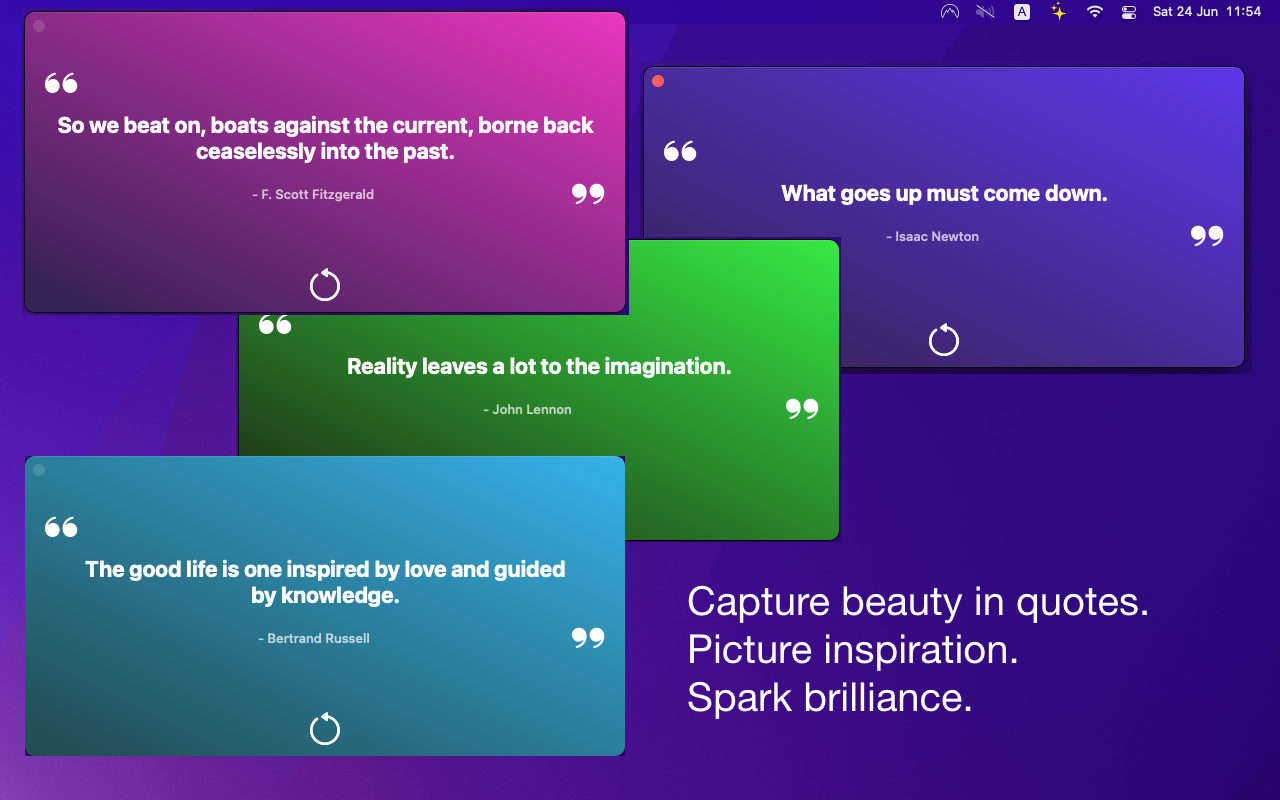The height and width of the screenshot is (800, 1280).
Task: Open the date and time "Sat 24 Jun 11:54"
Action: pos(1207,12)
